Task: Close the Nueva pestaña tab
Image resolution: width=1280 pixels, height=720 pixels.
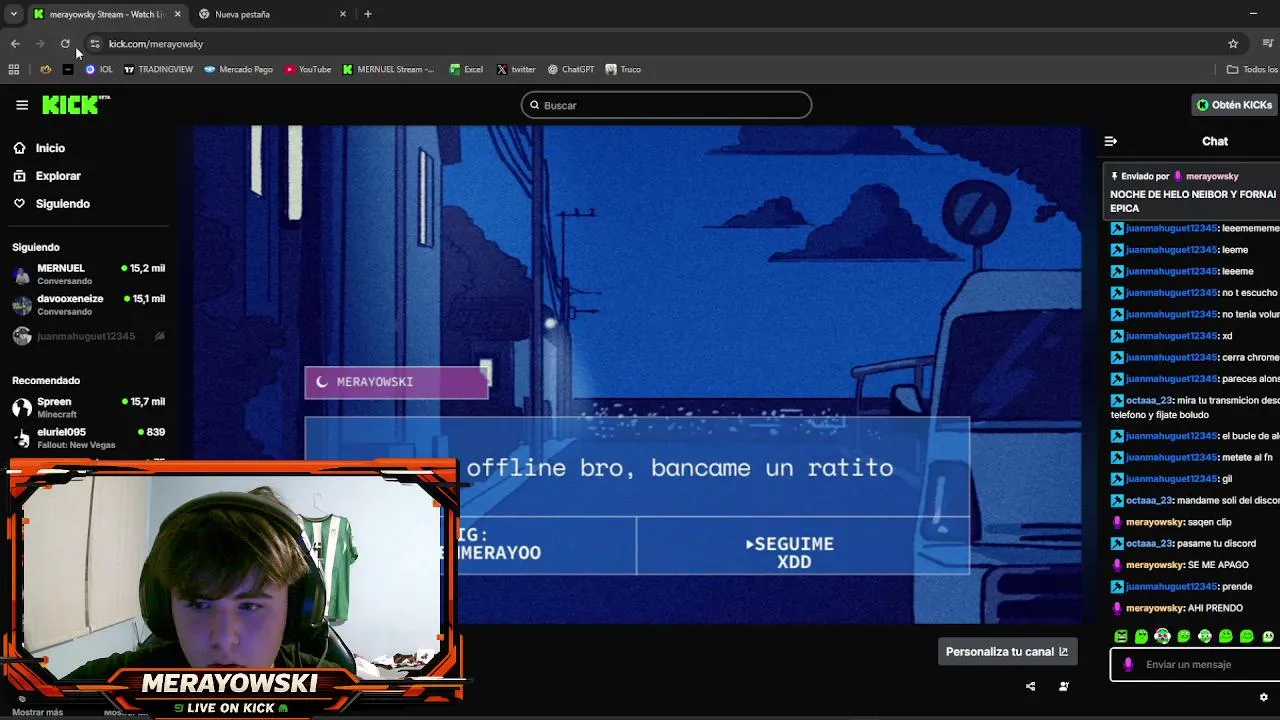Action: pos(343,14)
